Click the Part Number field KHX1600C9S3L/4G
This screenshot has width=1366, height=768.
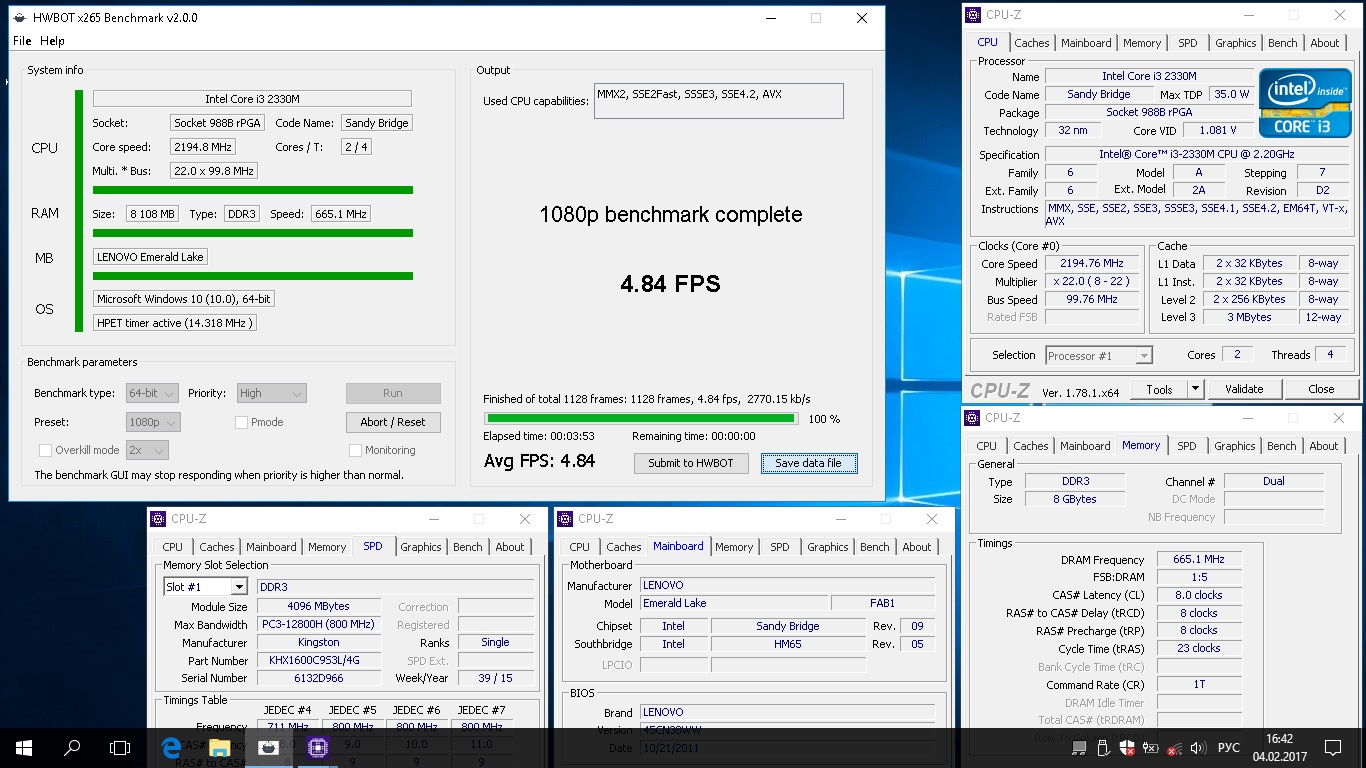[x=319, y=661]
